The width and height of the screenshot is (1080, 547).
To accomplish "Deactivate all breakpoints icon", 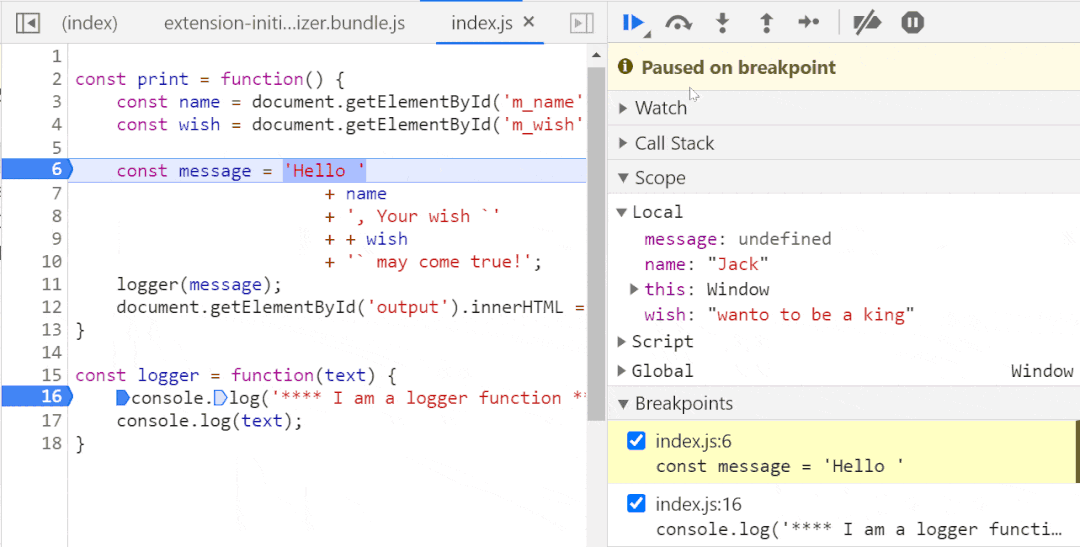I will (867, 23).
